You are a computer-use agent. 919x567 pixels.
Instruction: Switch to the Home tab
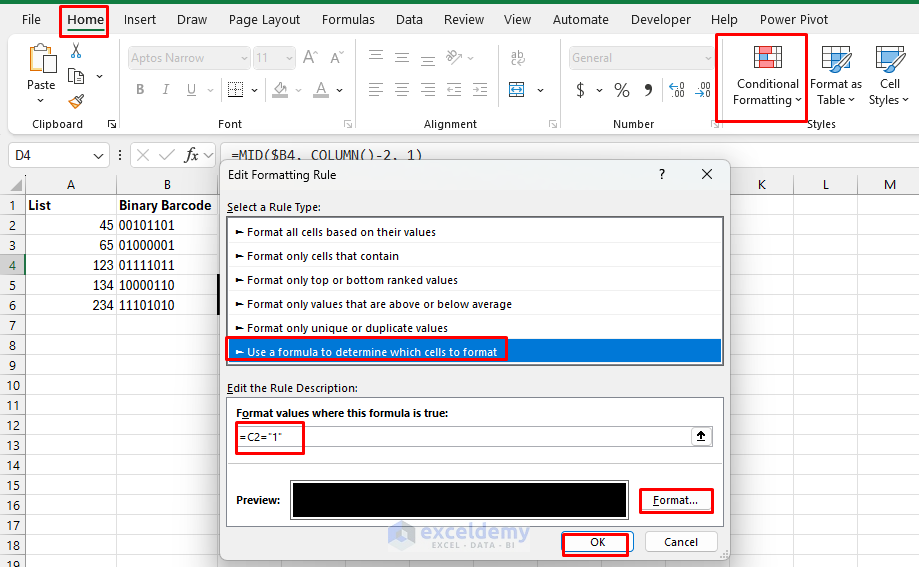(85, 20)
